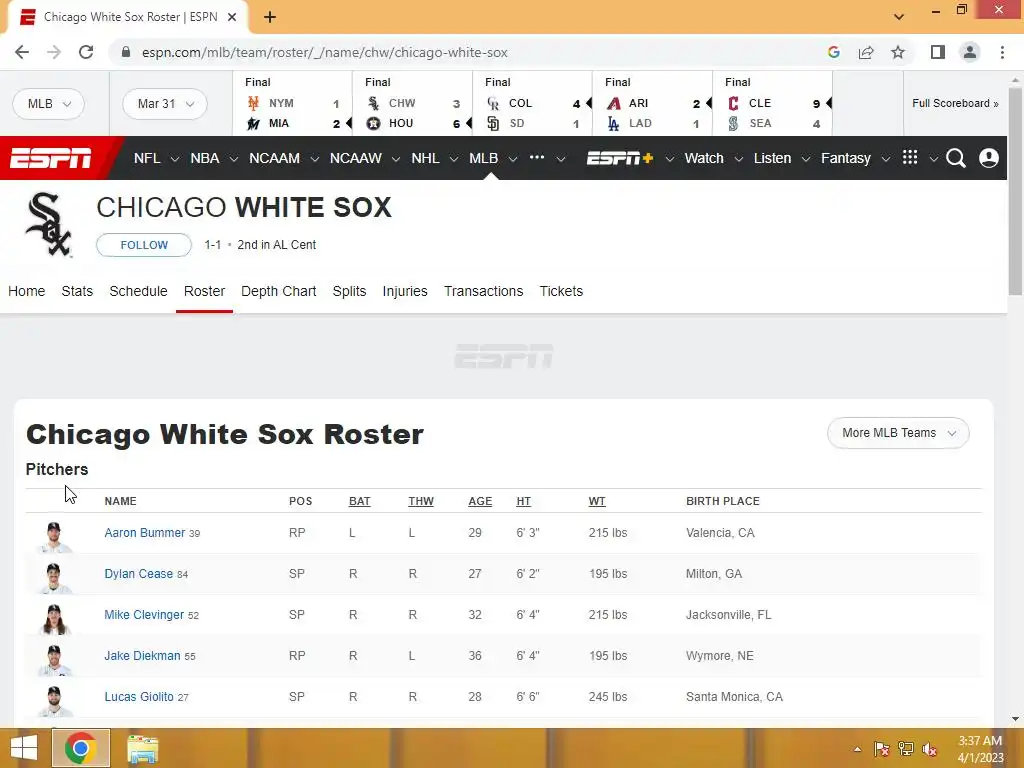Switch to the Transactions tab

pyautogui.click(x=483, y=291)
